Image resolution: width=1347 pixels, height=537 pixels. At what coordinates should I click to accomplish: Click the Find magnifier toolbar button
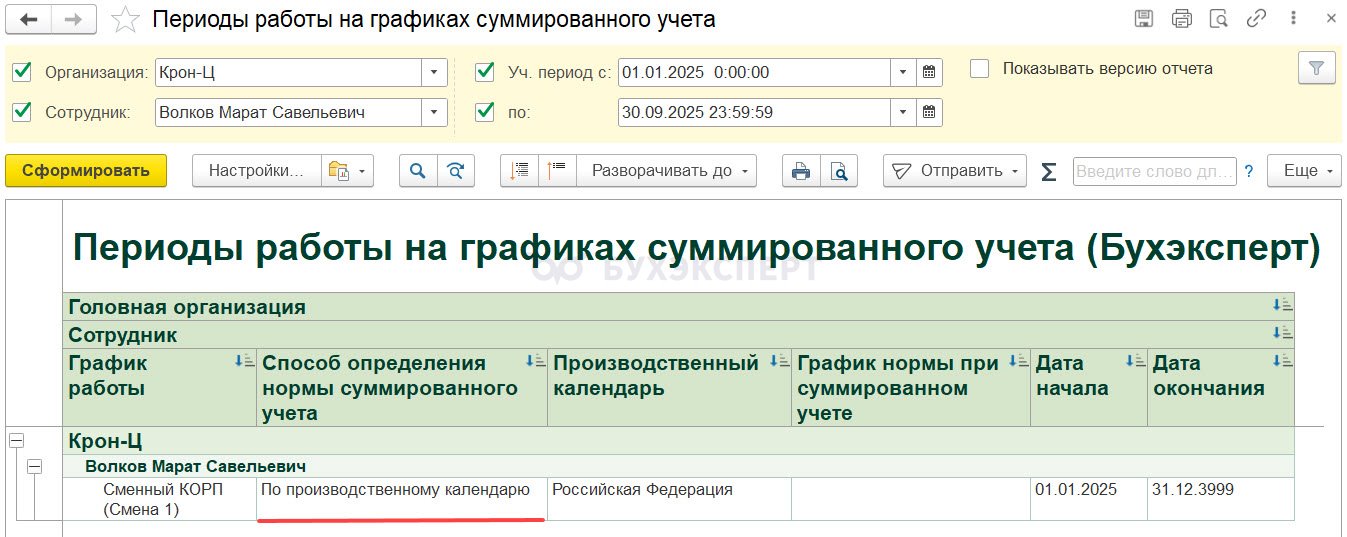click(418, 171)
